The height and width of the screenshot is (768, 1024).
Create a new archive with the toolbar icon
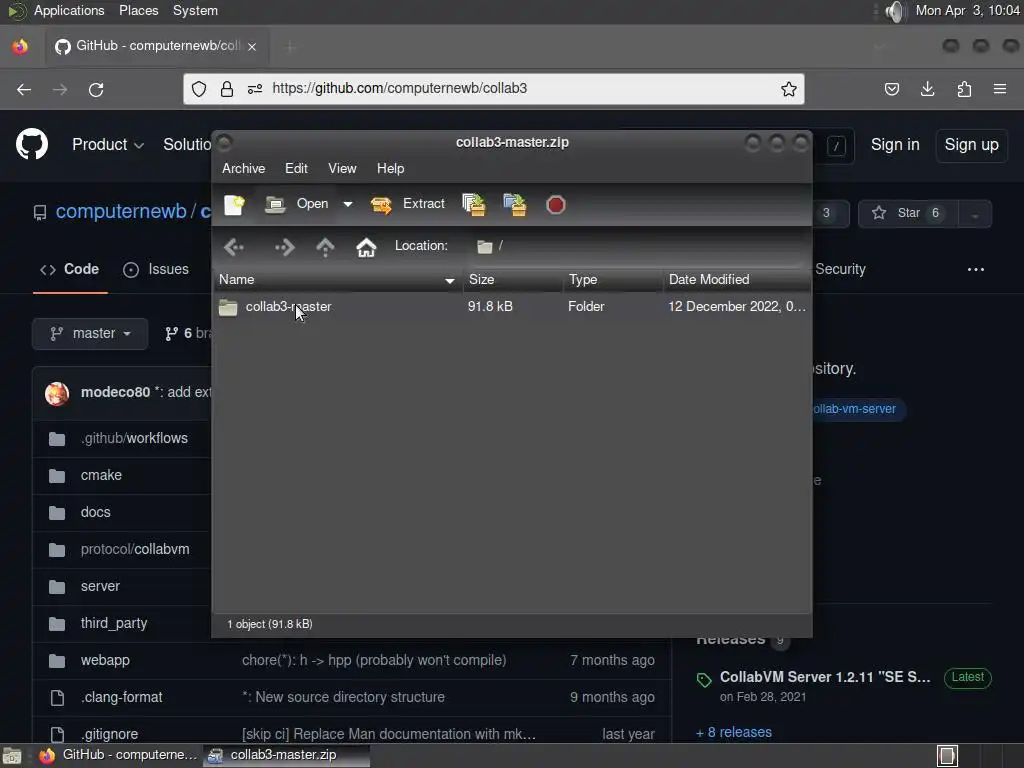234,204
